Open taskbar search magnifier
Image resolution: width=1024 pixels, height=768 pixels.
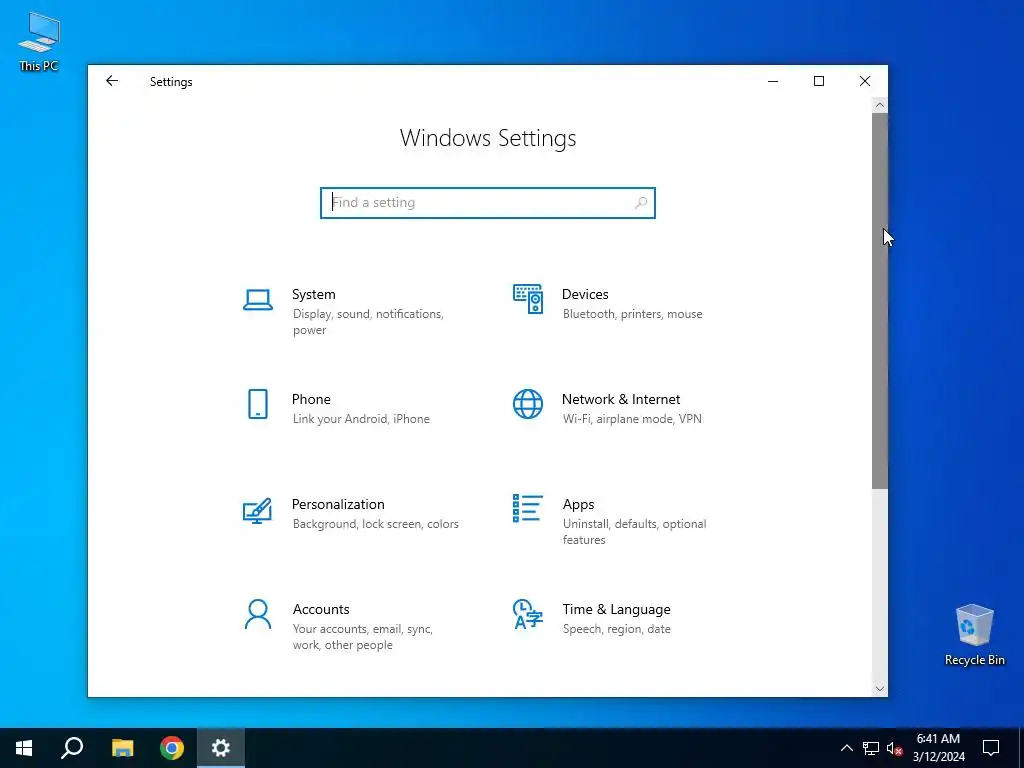[x=72, y=748]
